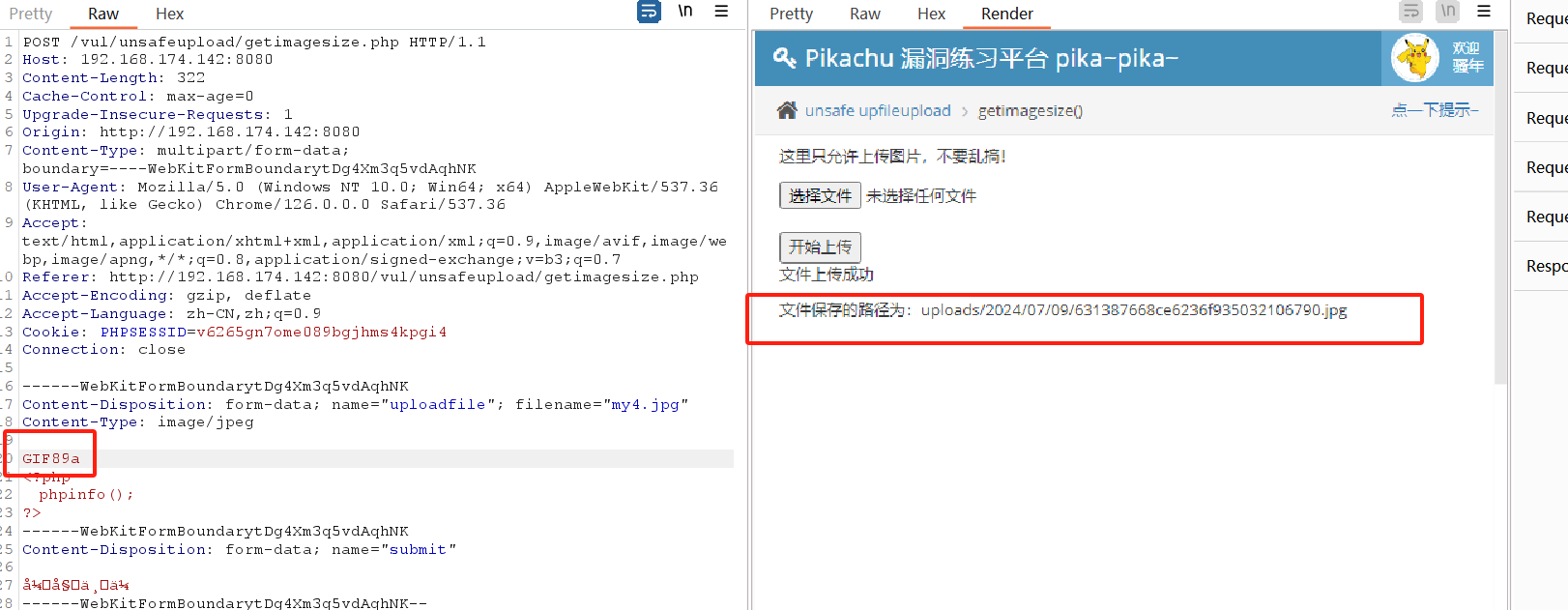
Task: Click the '这里只允许上传图片，不要乱搞!' notice text
Action: [x=892, y=157]
